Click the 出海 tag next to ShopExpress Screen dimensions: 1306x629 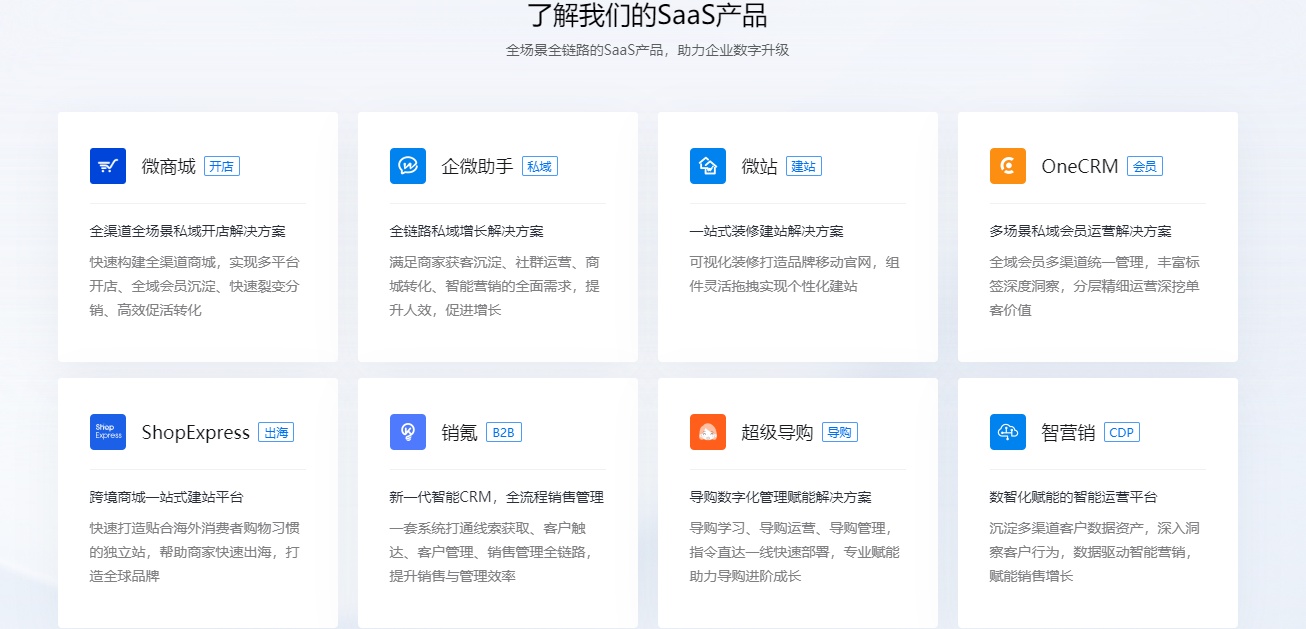click(276, 432)
